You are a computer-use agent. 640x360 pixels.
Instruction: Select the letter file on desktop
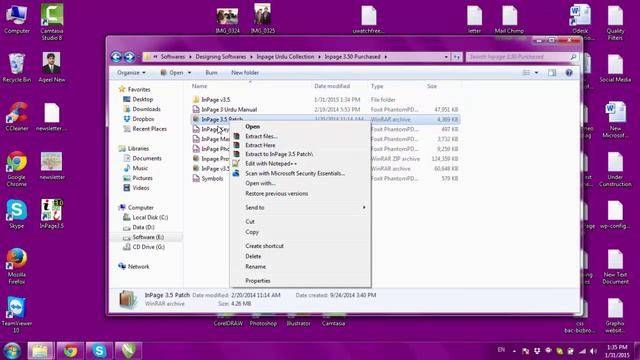pos(474,19)
